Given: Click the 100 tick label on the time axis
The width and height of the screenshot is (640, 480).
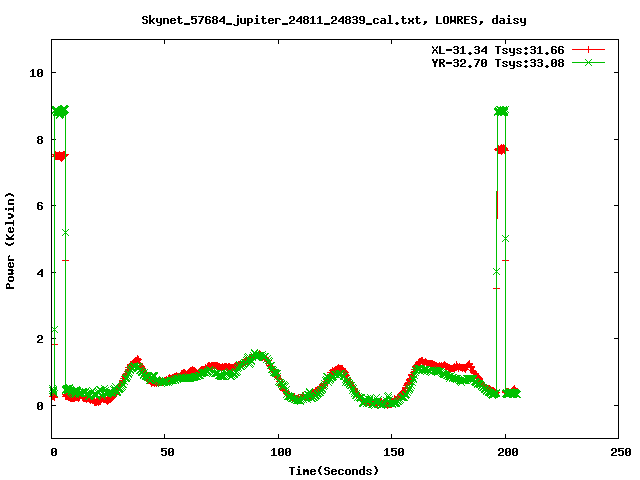Looking at the screenshot, I should (279, 452).
